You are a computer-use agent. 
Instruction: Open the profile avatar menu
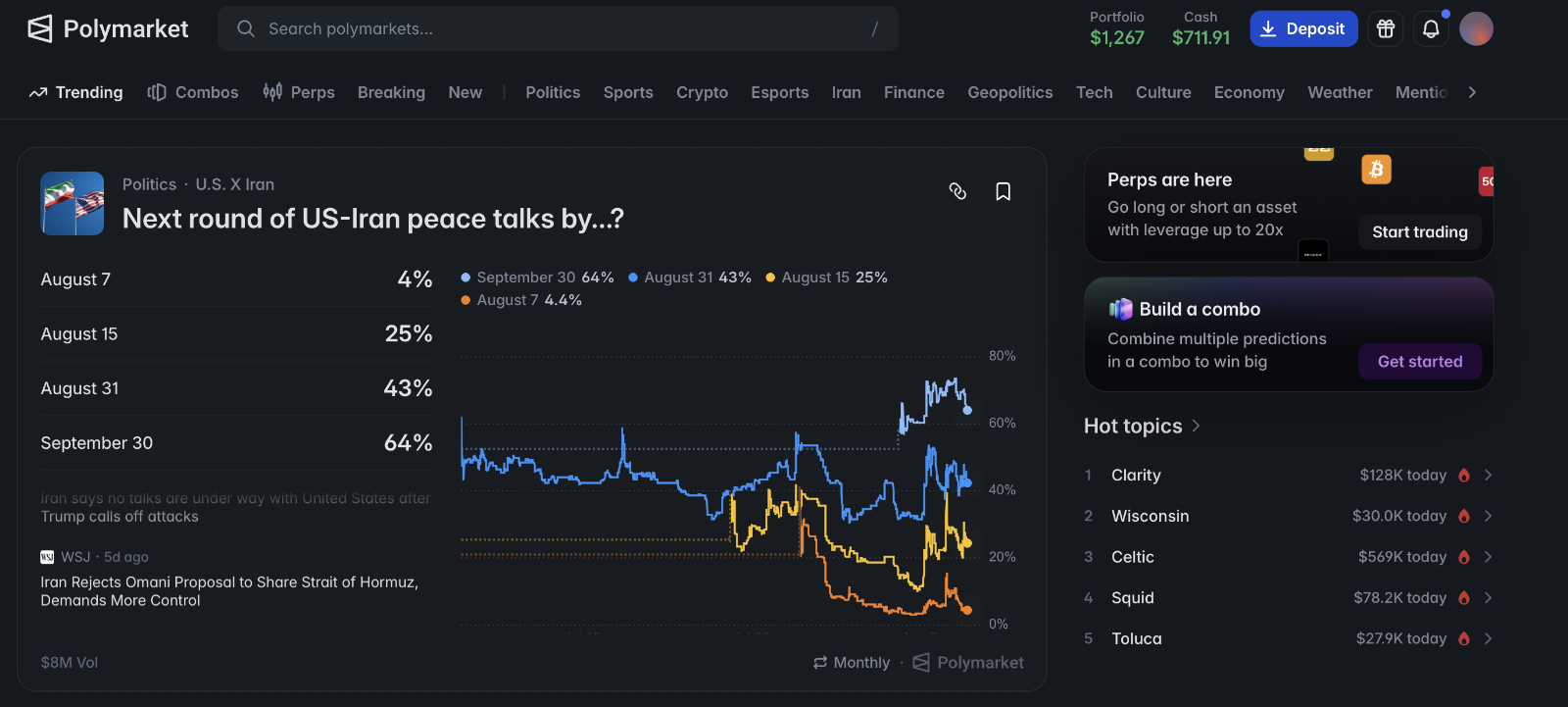click(1476, 29)
